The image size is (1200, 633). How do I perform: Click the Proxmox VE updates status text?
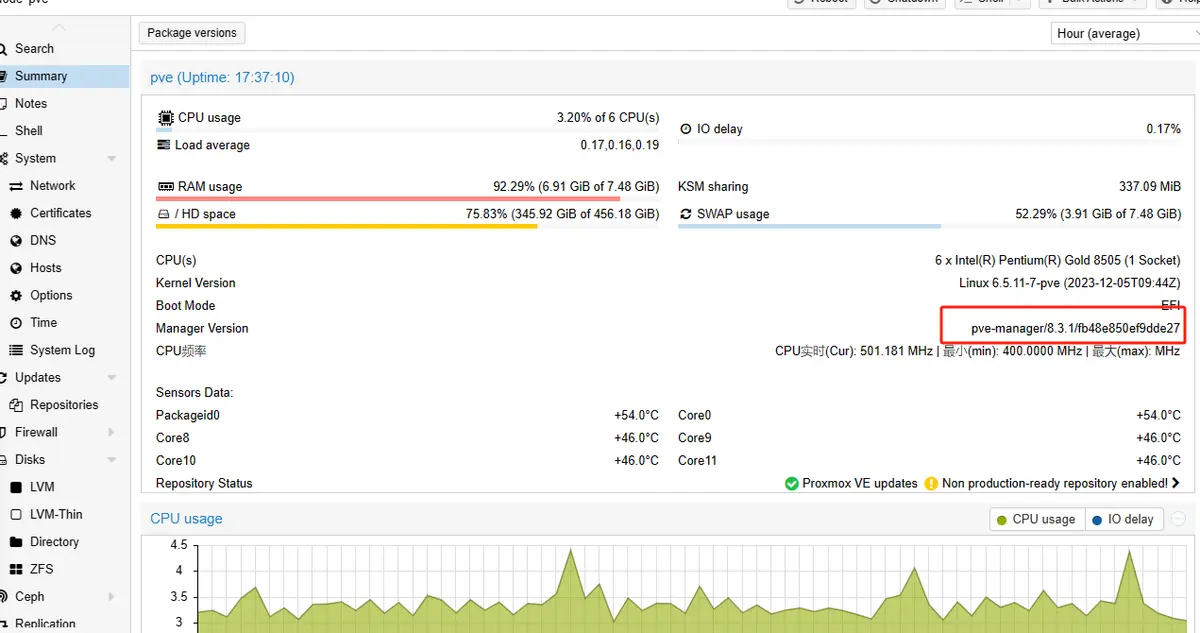tap(860, 483)
